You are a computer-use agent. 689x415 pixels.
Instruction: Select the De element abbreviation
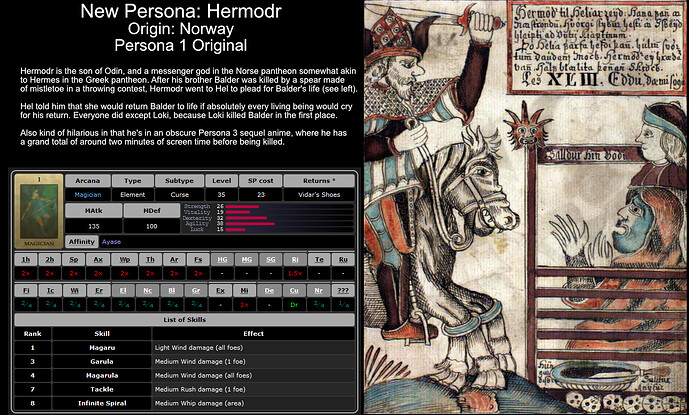pyautogui.click(x=269, y=291)
